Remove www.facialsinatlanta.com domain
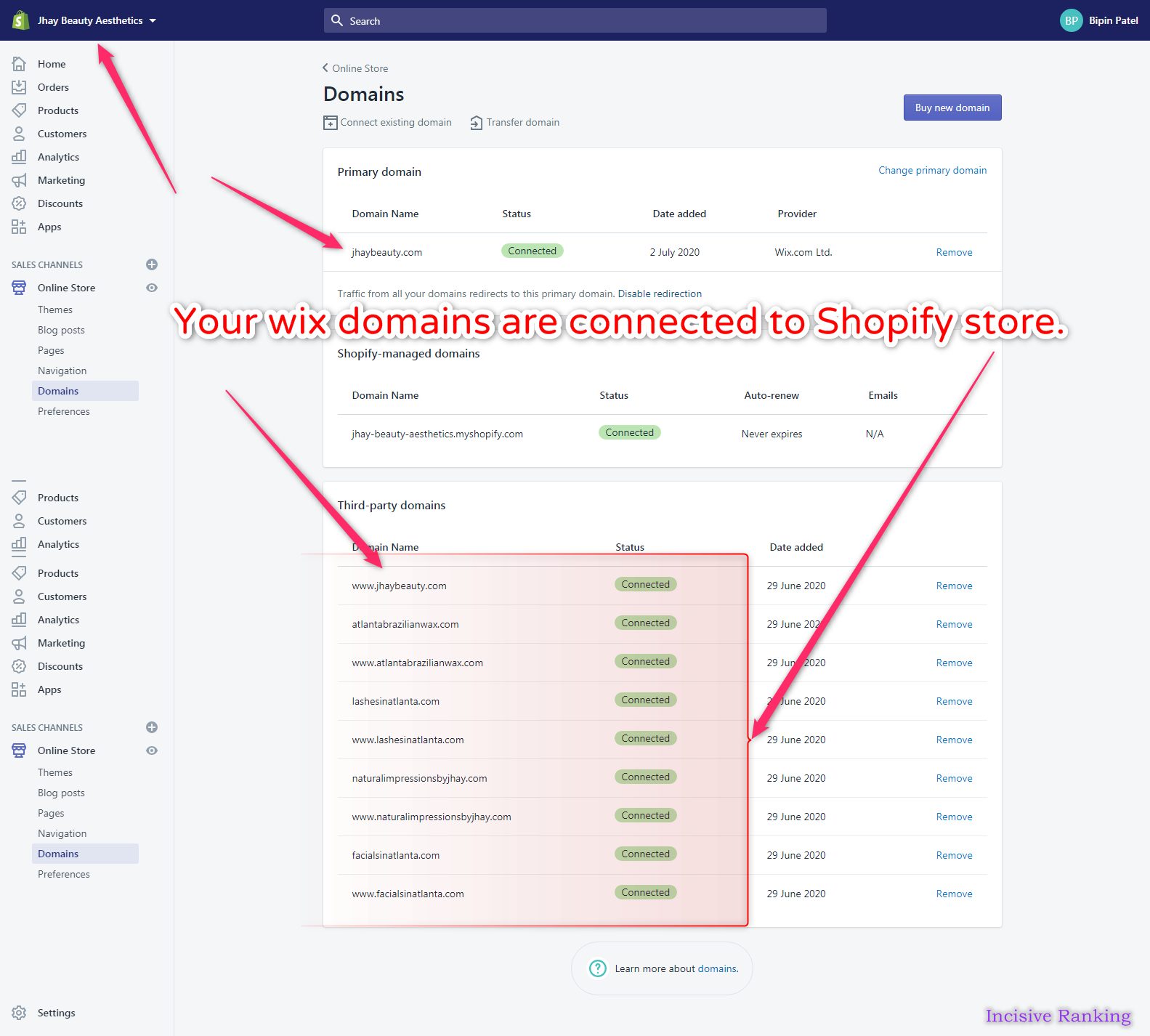Screen dimensions: 1150x1036 pos(954,894)
